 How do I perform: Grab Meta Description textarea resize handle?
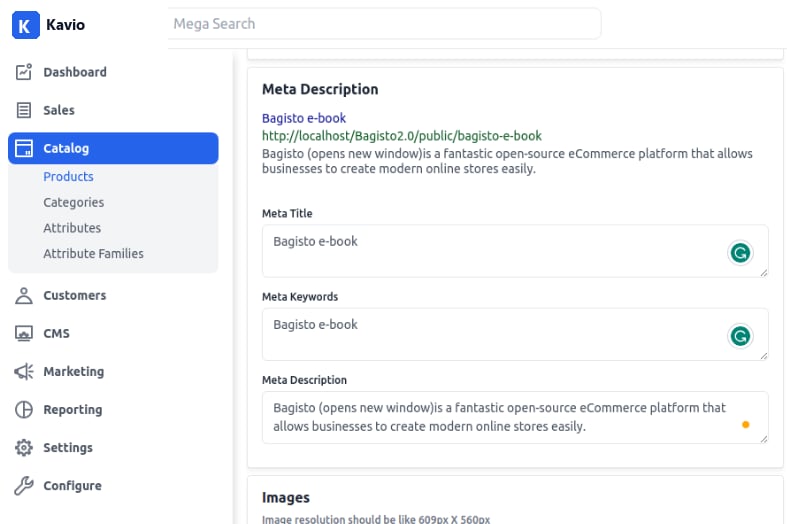(763, 439)
